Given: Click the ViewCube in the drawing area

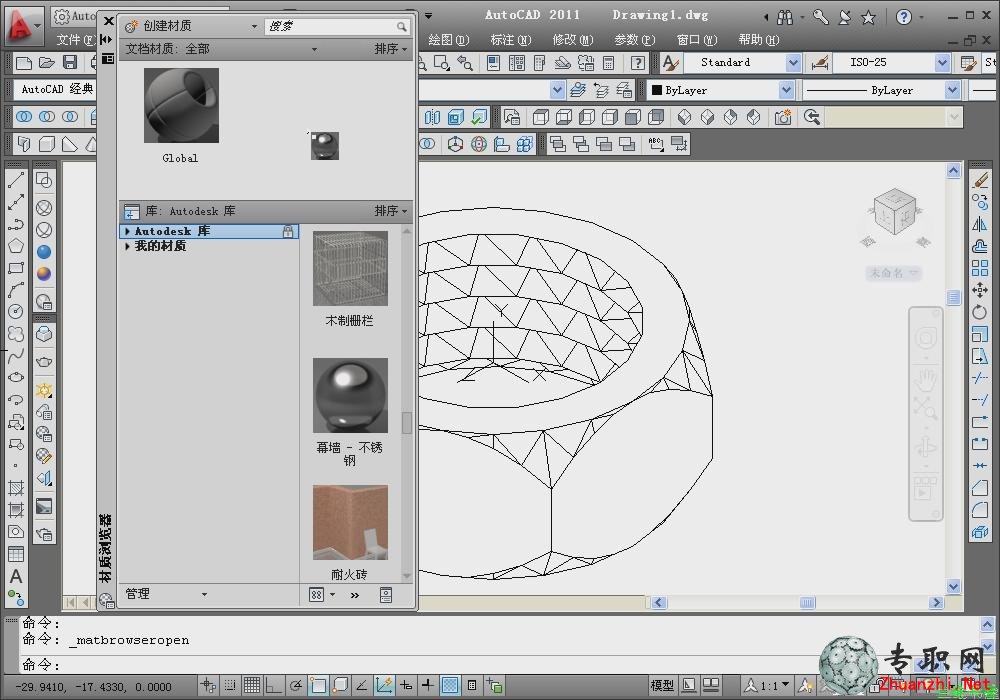Looking at the screenshot, I should tap(895, 212).
